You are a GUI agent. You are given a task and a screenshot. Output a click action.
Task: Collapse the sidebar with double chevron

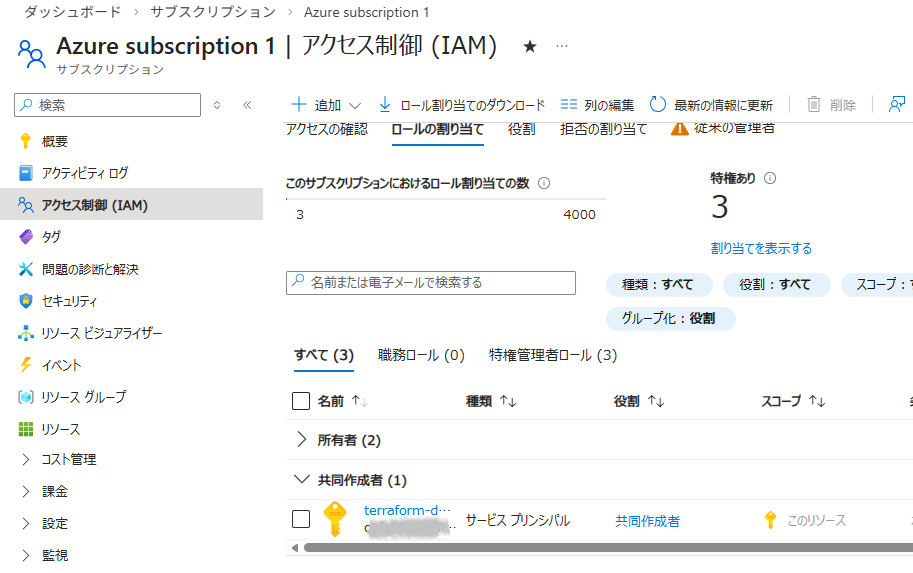247,105
